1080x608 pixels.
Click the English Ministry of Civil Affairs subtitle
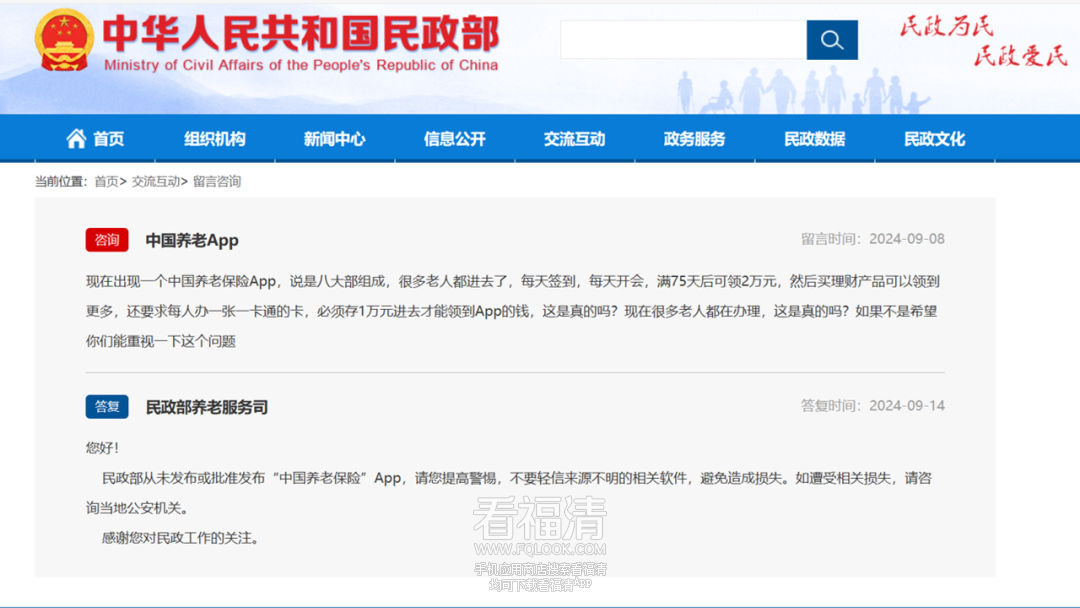coord(301,65)
